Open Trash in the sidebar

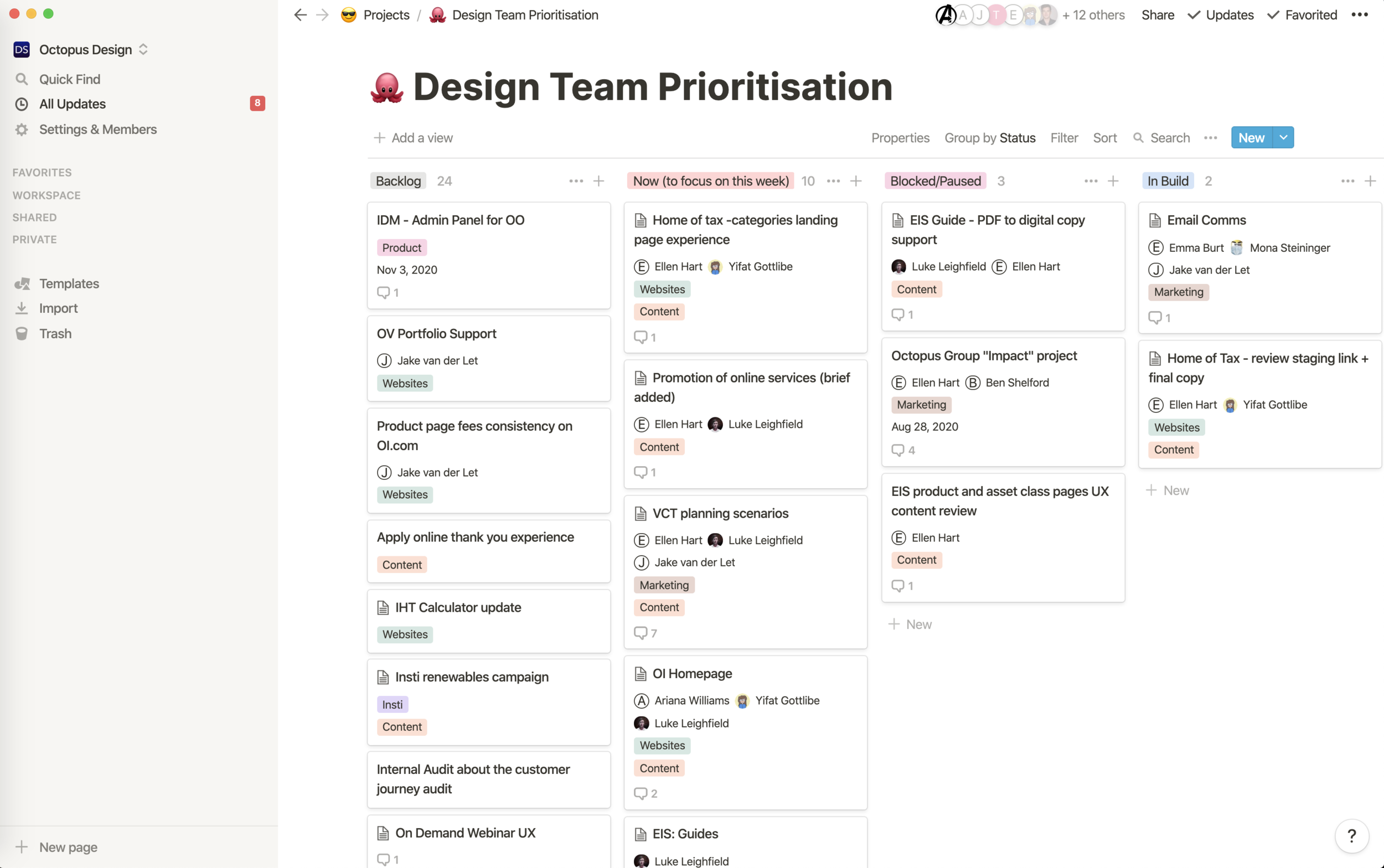(x=55, y=334)
